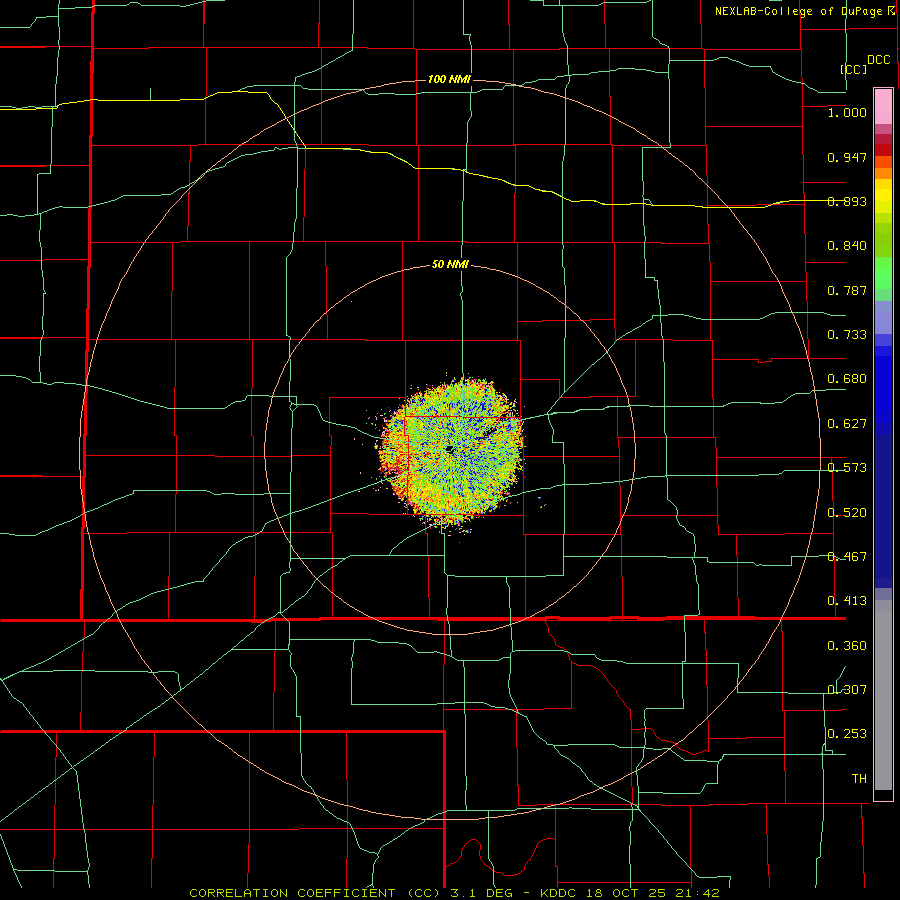The width and height of the screenshot is (900, 900).
Task: Click the 1.000 color scale value
Action: coord(847,112)
